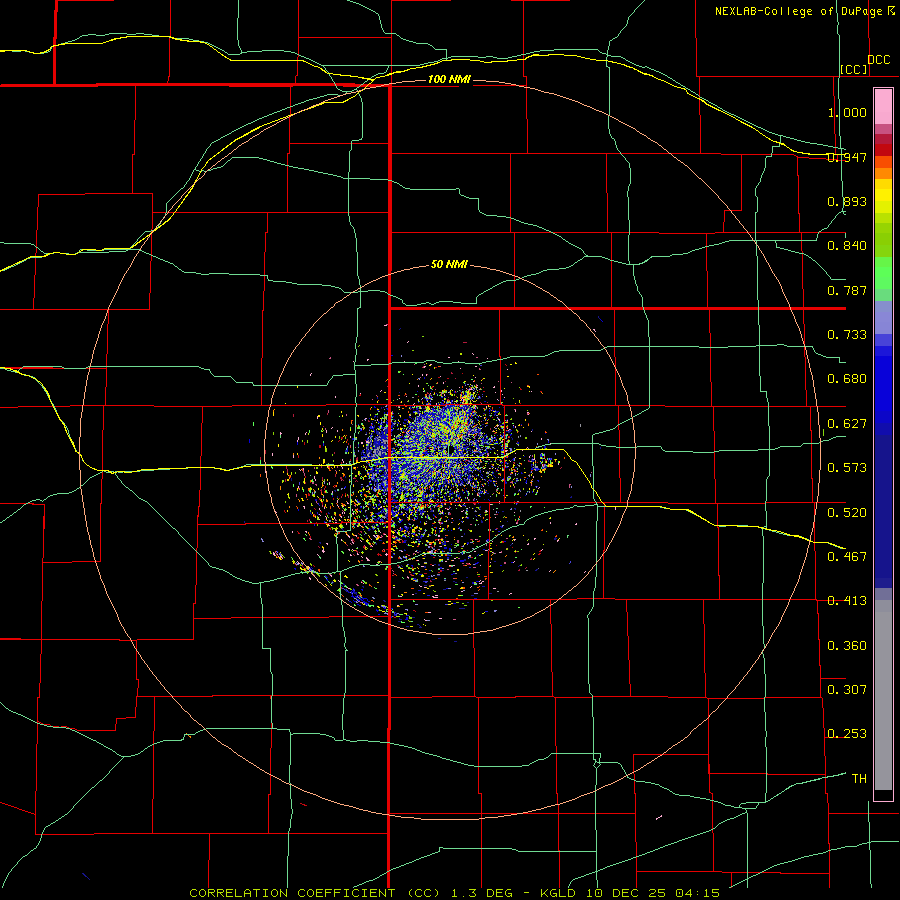Pick the pink segment of the color bar
900x900 pixels.
coord(883,107)
